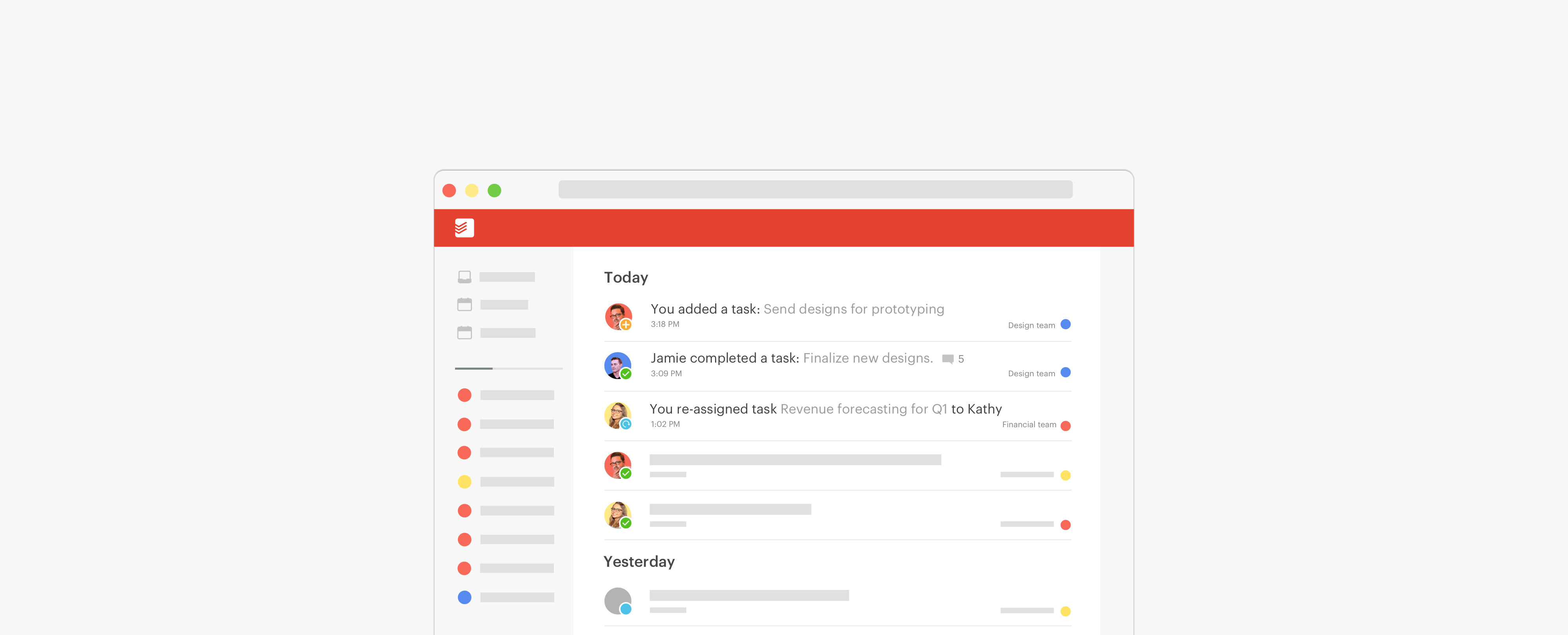Screen dimensions: 1568x635
Task: Click avatar on Revenue forecasting re-assigned row
Action: tap(618, 415)
